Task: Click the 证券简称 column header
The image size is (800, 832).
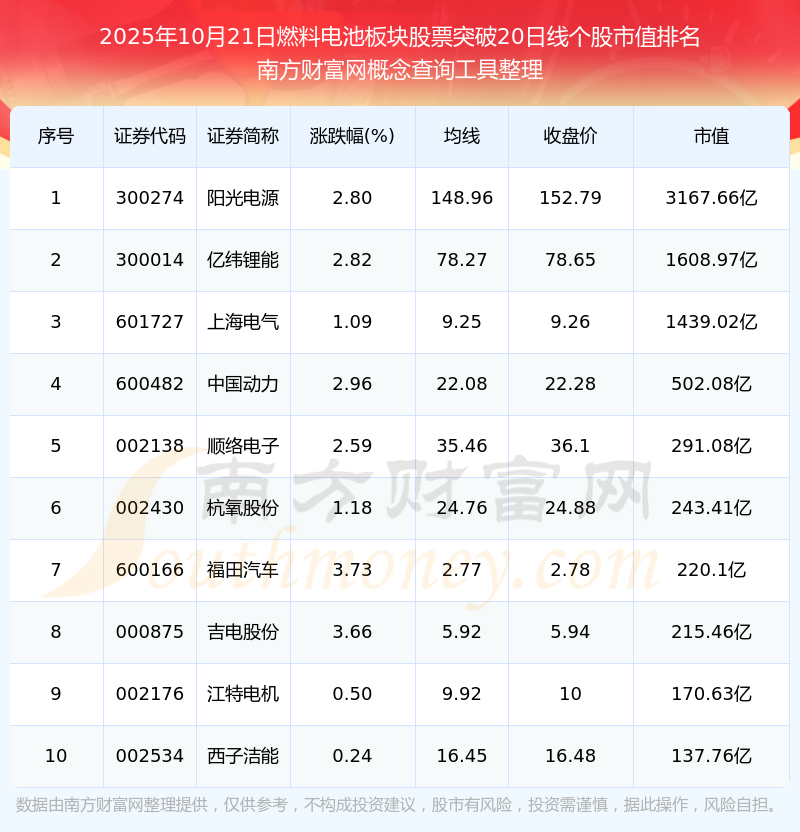Action: [243, 136]
